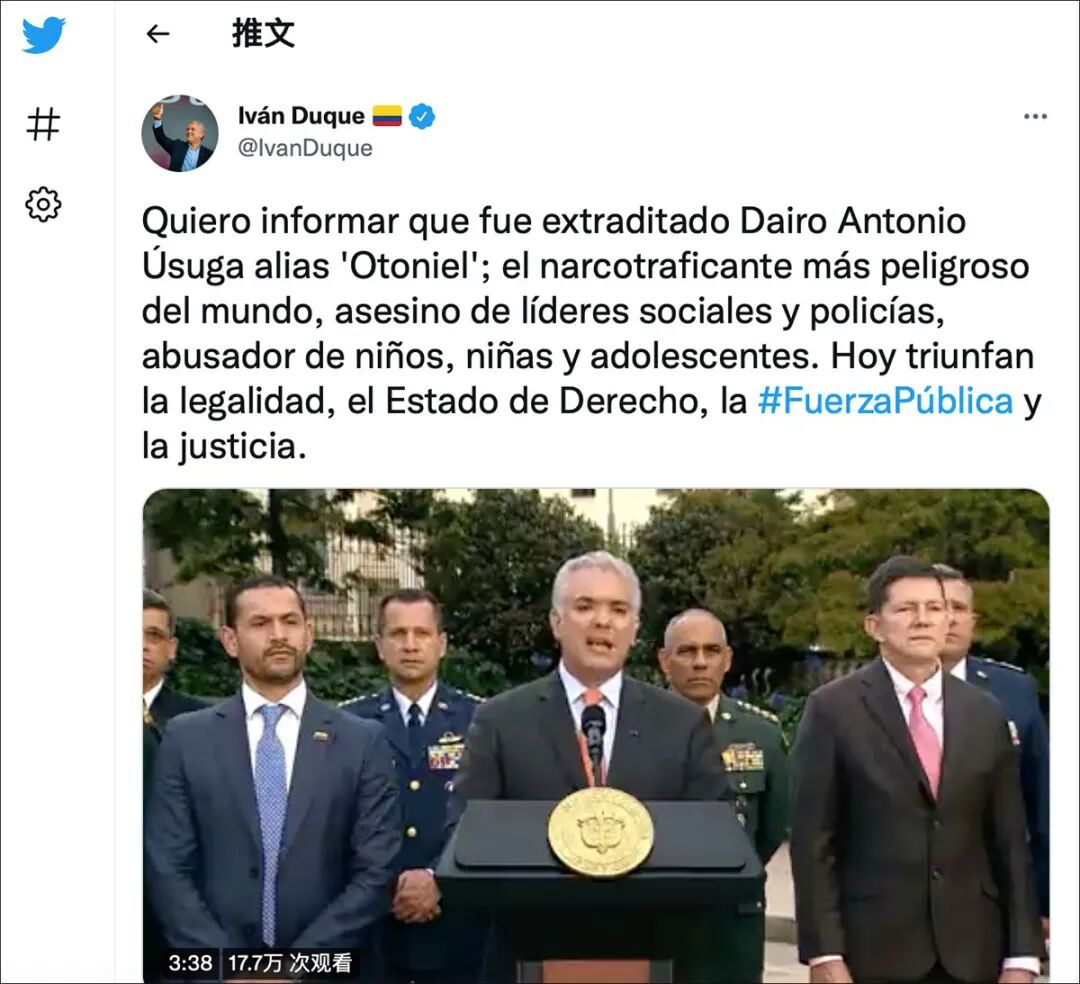Click the 推文 page heading
The width and height of the screenshot is (1080, 984).
pos(263,33)
